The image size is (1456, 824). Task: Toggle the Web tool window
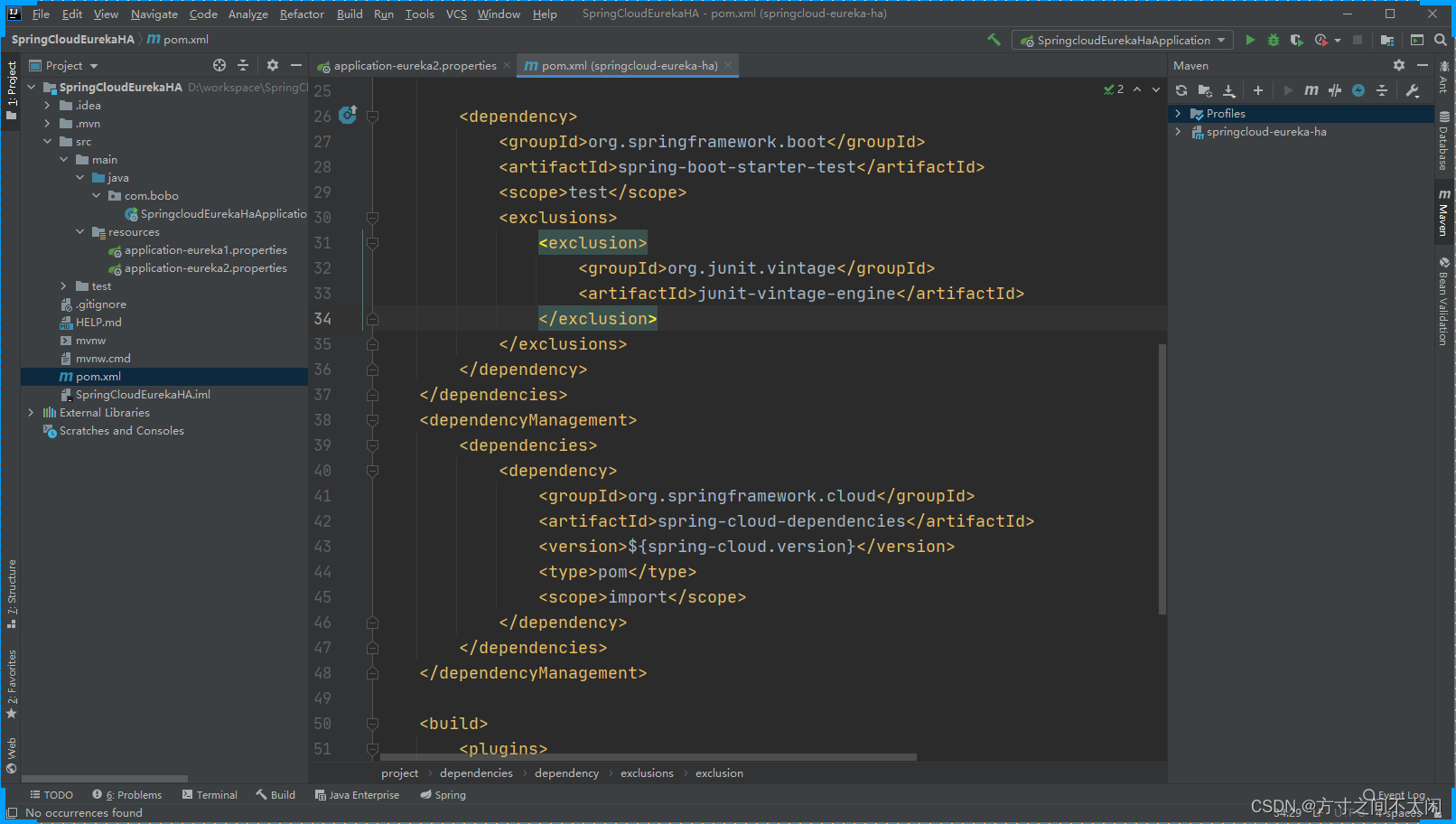pos(12,755)
